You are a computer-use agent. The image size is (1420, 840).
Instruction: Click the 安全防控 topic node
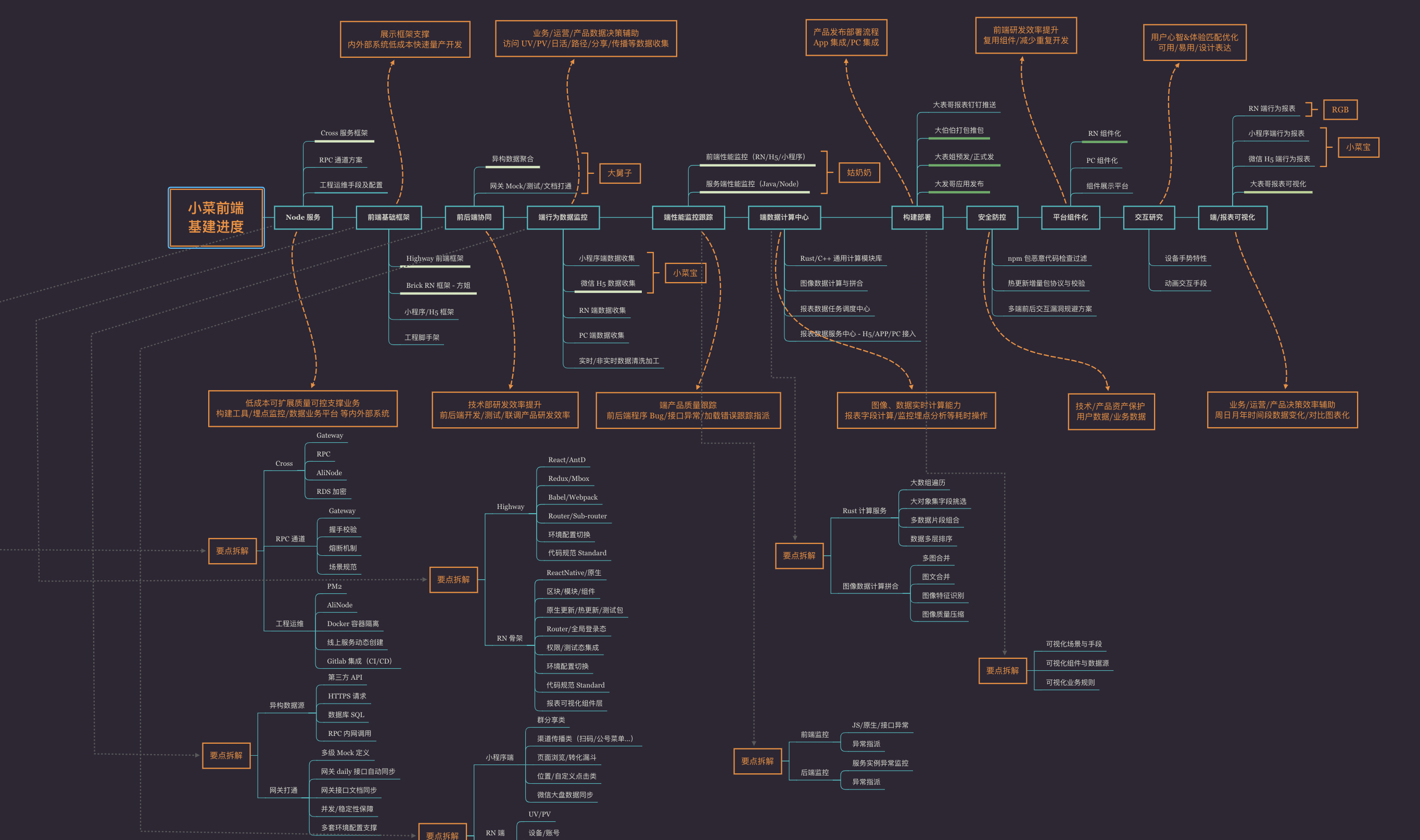click(x=992, y=218)
